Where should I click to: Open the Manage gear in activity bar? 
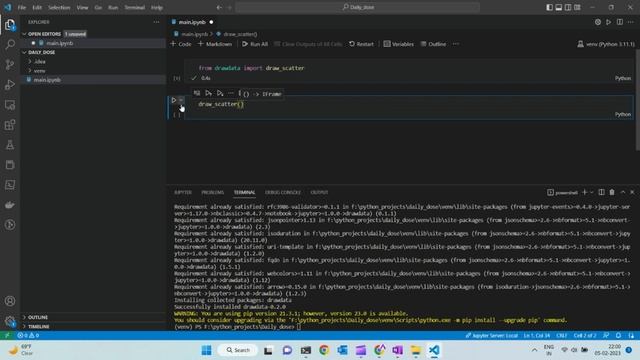click(10, 321)
